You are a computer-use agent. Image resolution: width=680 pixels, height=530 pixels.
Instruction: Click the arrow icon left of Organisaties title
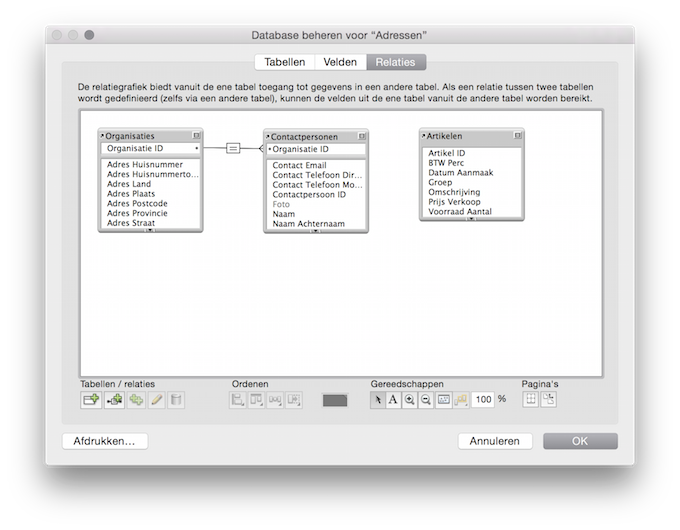pos(102,136)
